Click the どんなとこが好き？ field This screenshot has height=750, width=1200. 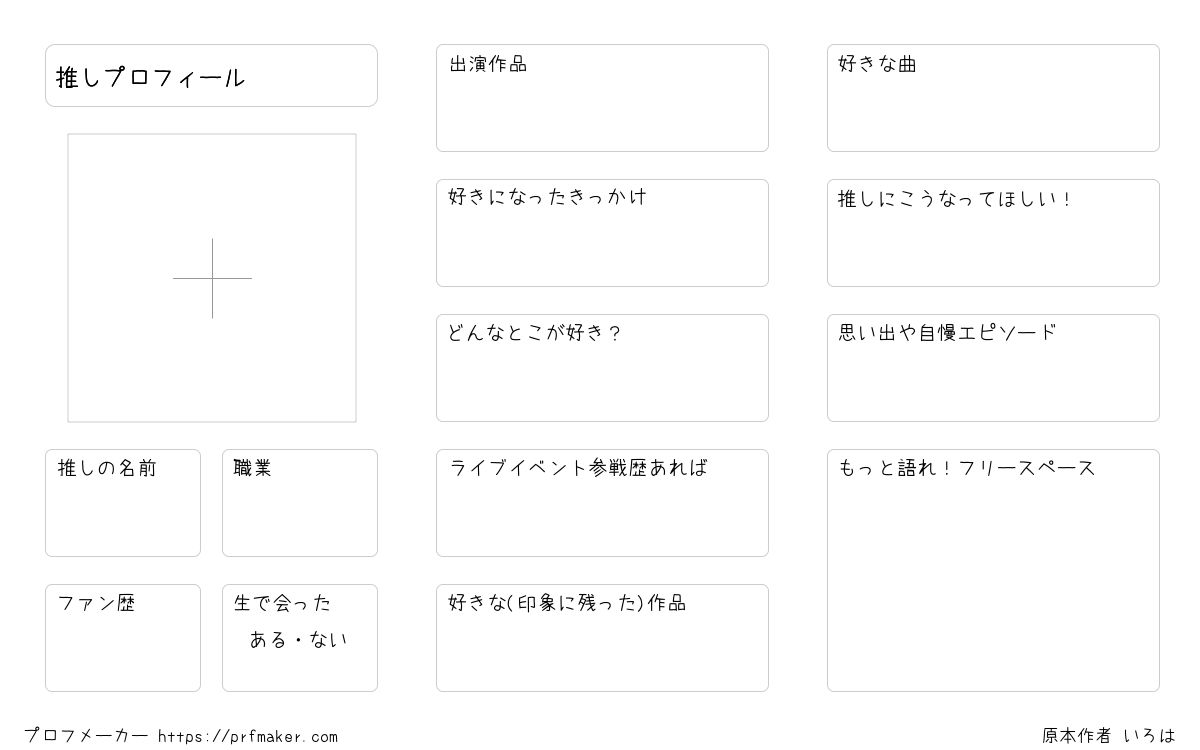point(602,368)
